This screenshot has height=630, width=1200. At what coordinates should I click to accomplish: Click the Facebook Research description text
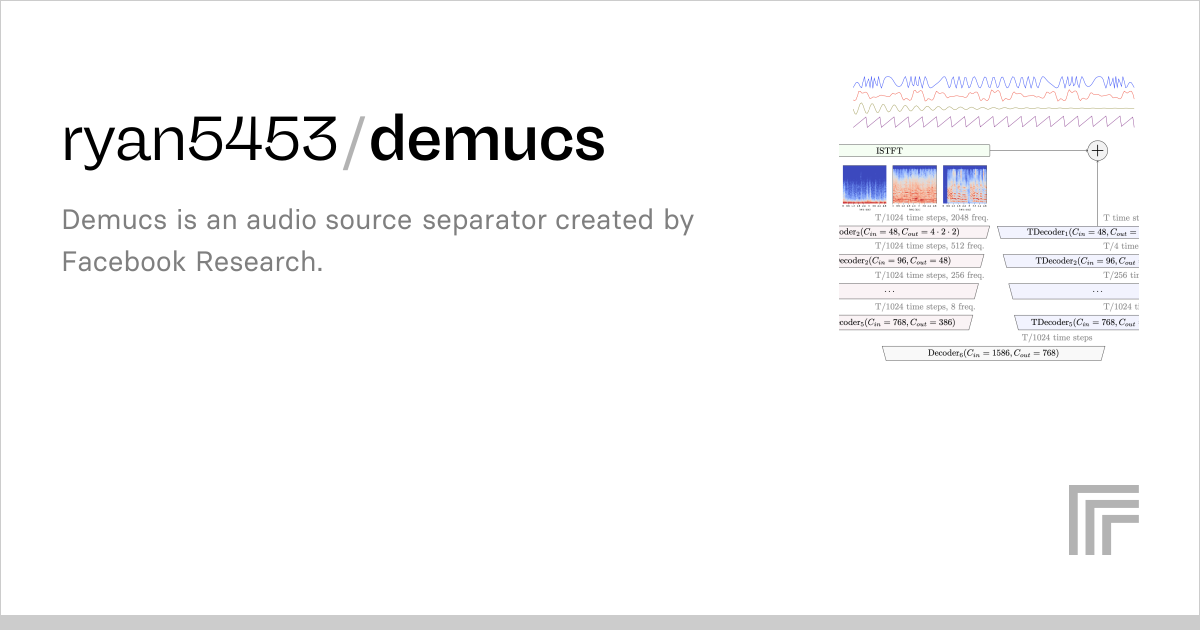193,261
